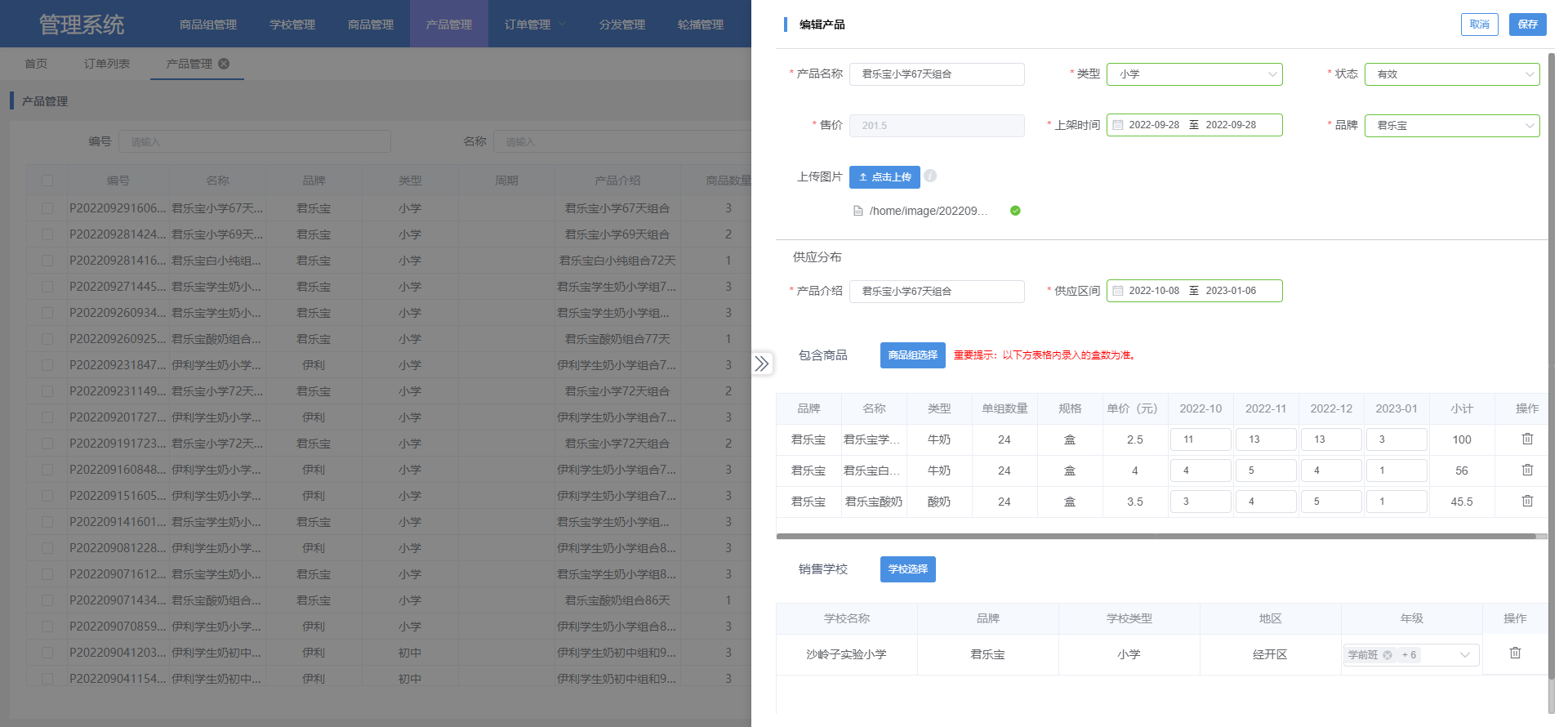This screenshot has width=1568, height=727.
Task: Click the 学校选择 button
Action: tap(908, 569)
